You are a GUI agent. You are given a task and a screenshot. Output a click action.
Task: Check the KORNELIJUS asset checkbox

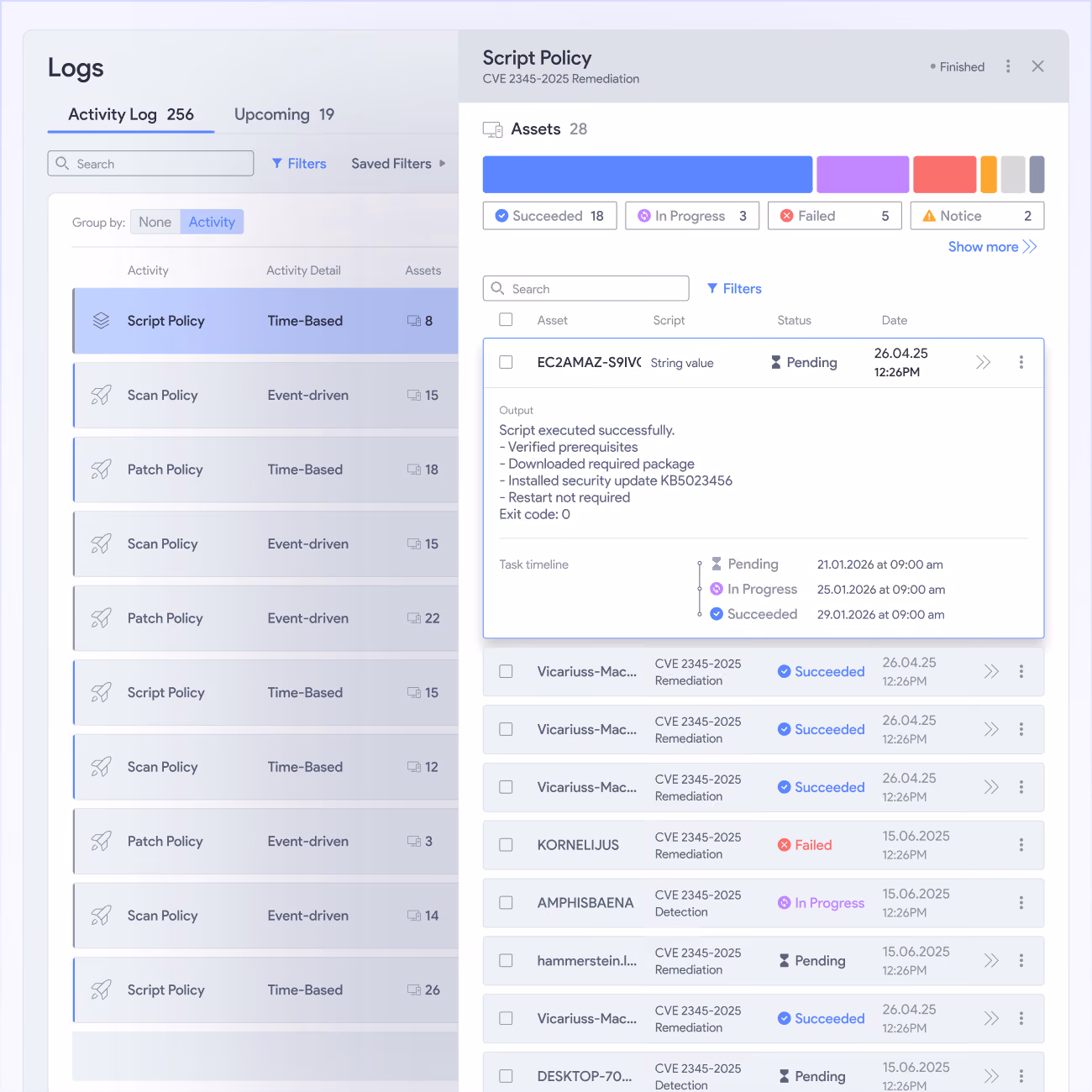click(x=506, y=845)
